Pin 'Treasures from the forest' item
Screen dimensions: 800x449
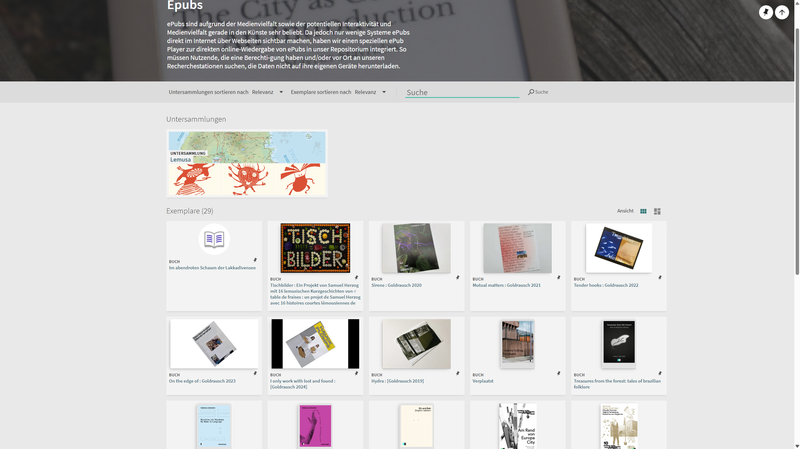coord(660,373)
